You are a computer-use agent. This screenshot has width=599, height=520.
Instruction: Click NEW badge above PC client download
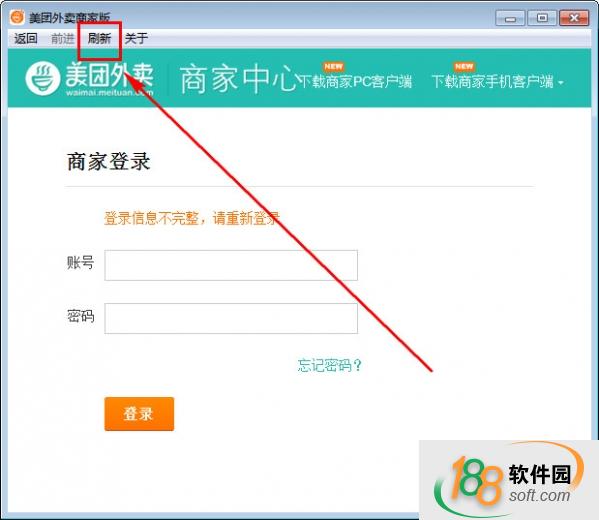[333, 66]
